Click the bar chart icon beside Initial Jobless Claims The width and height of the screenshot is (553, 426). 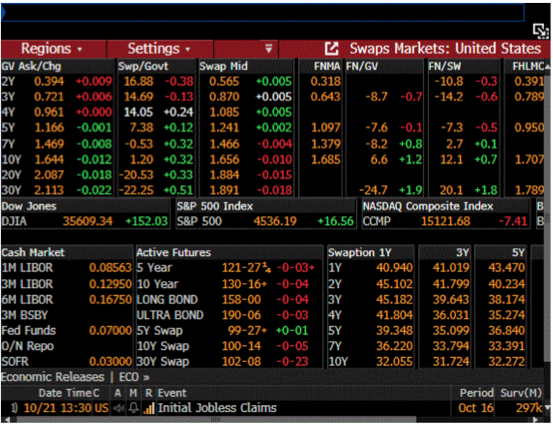coord(149,408)
